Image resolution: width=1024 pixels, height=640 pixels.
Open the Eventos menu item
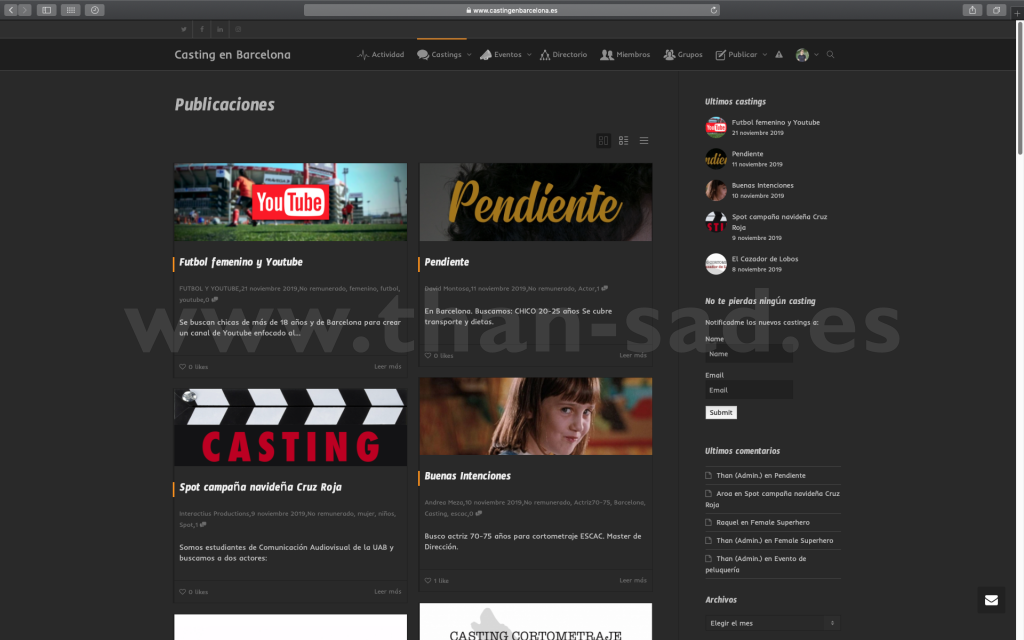(501, 55)
